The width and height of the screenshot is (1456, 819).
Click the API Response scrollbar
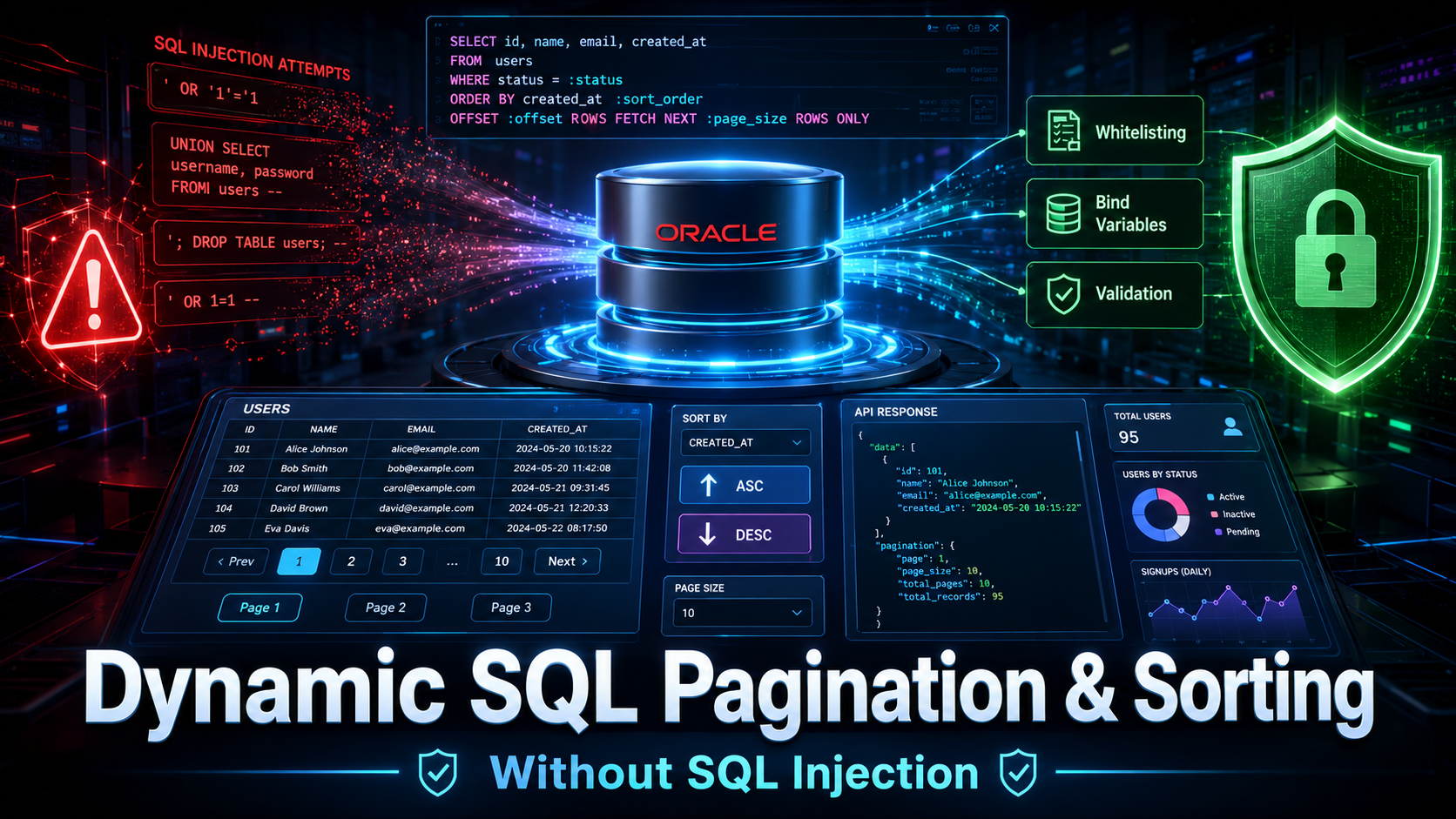point(1080,446)
